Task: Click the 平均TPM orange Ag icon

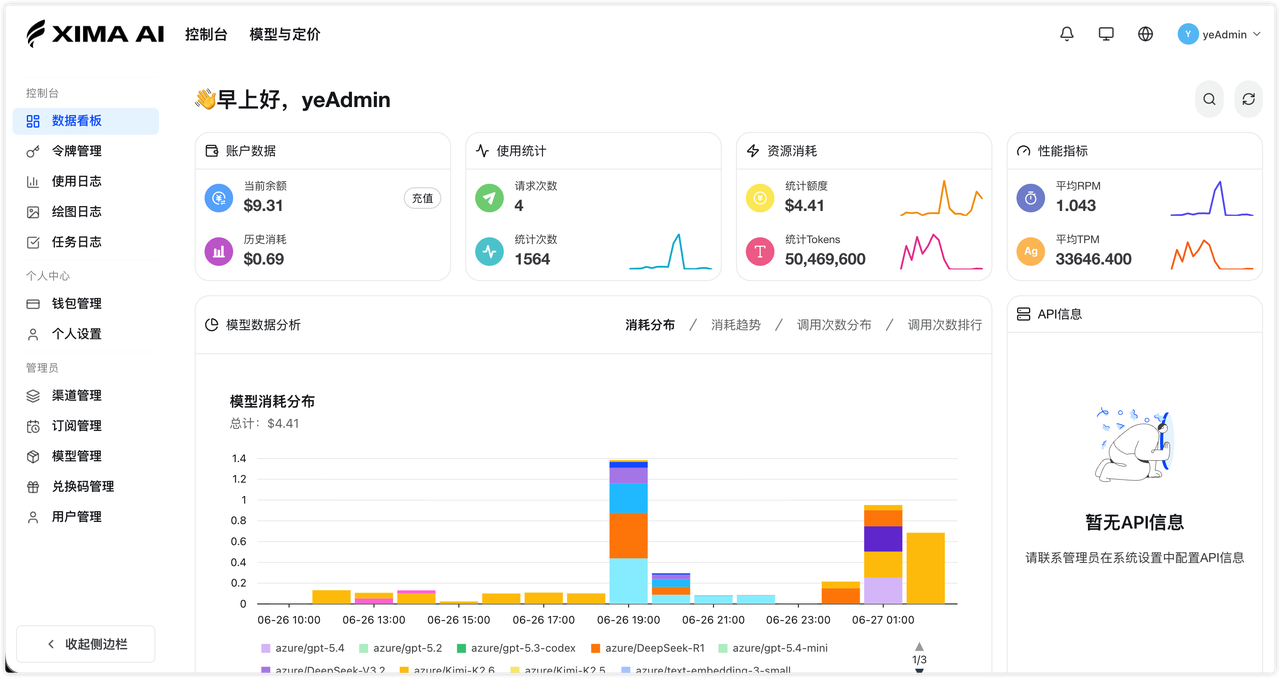Action: click(x=1031, y=251)
